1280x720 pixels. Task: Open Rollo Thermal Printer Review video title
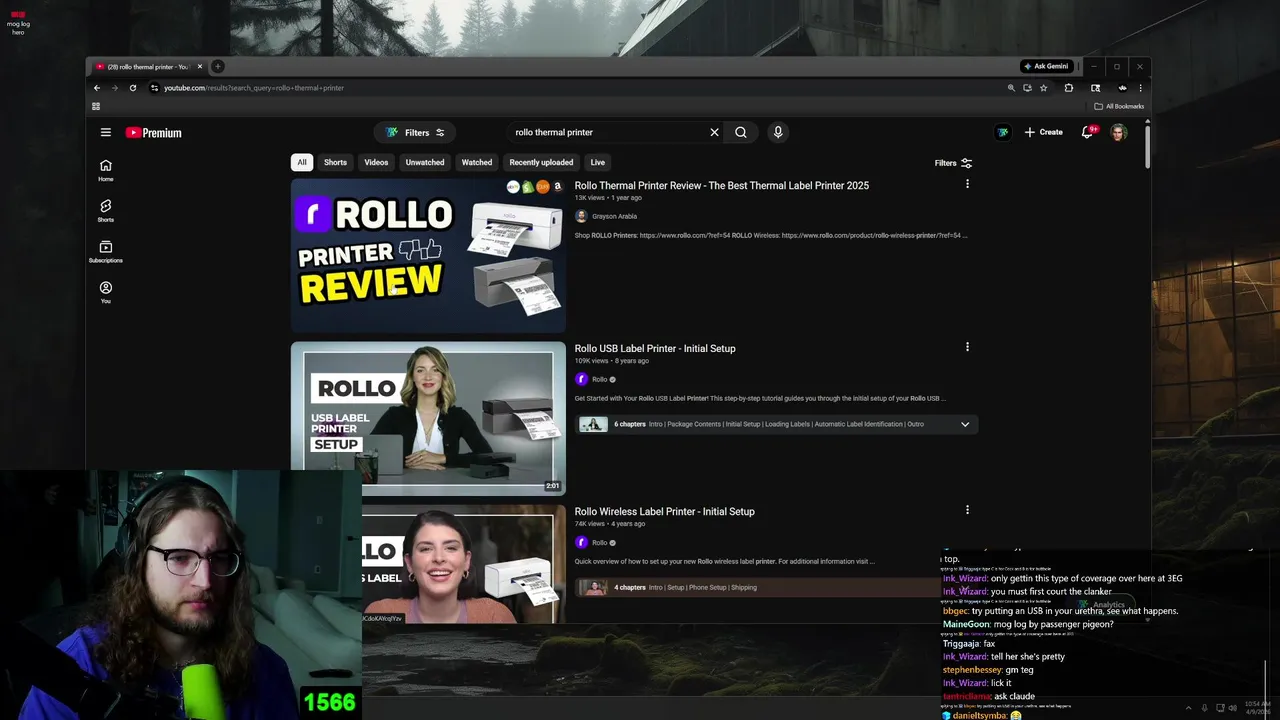click(x=721, y=185)
